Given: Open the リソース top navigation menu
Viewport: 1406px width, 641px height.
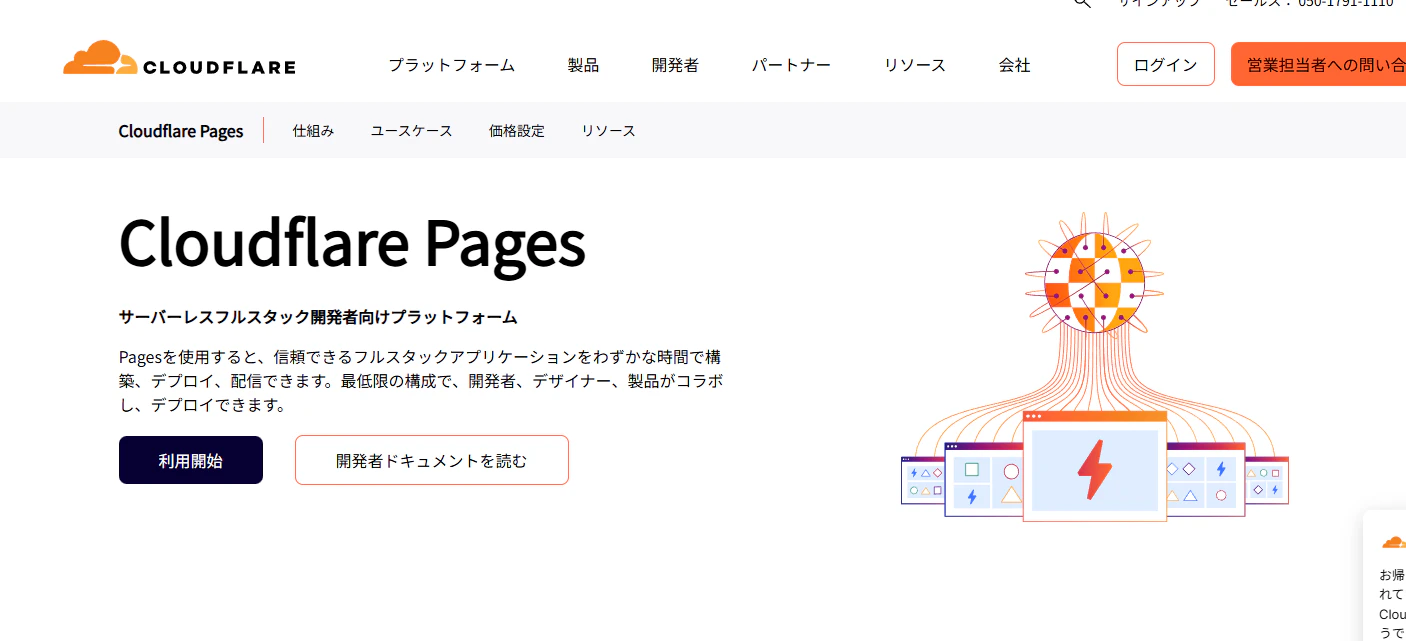Looking at the screenshot, I should pos(914,65).
